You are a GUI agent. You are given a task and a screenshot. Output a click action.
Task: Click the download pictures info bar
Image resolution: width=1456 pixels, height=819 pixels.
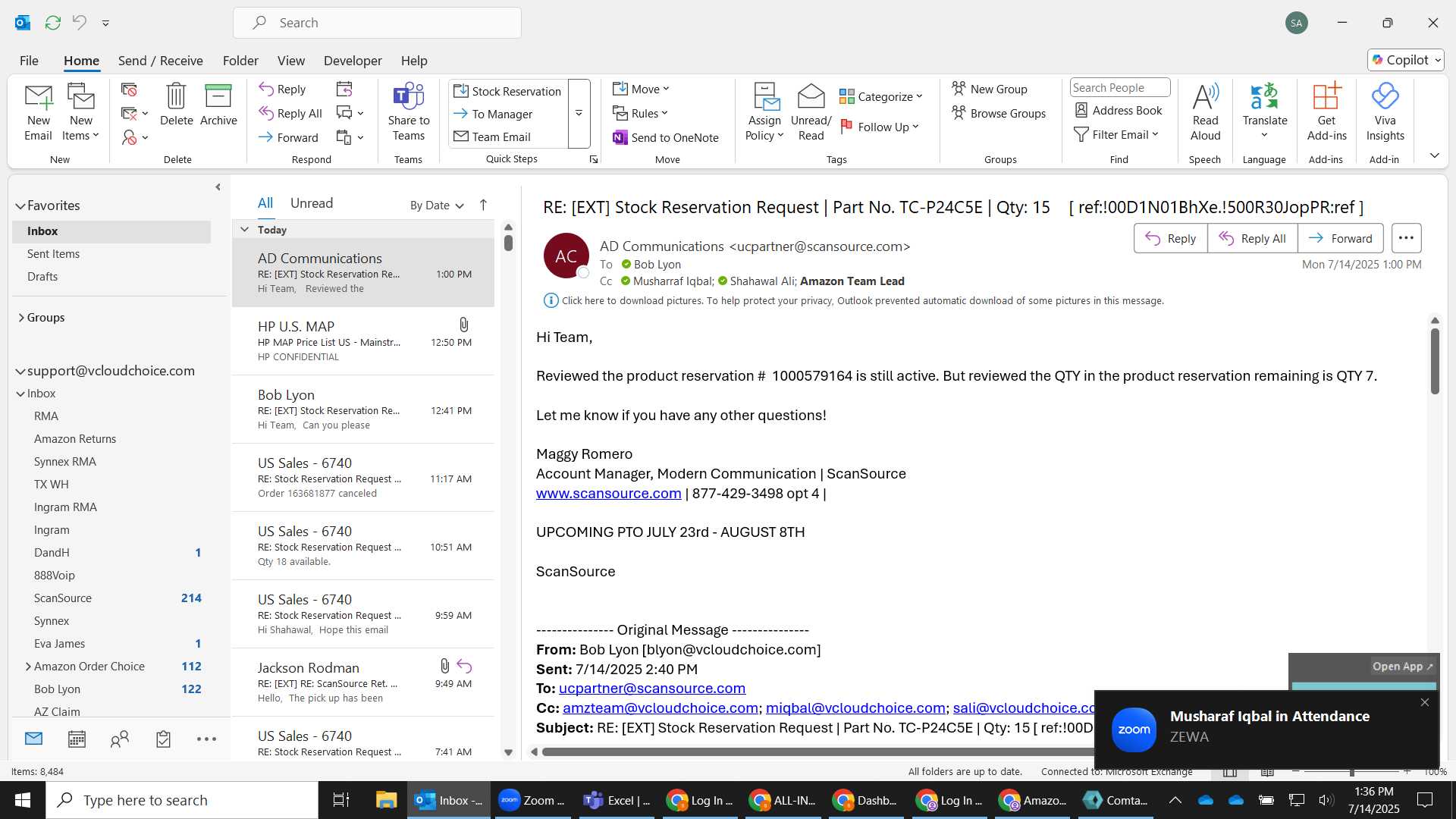(x=854, y=300)
